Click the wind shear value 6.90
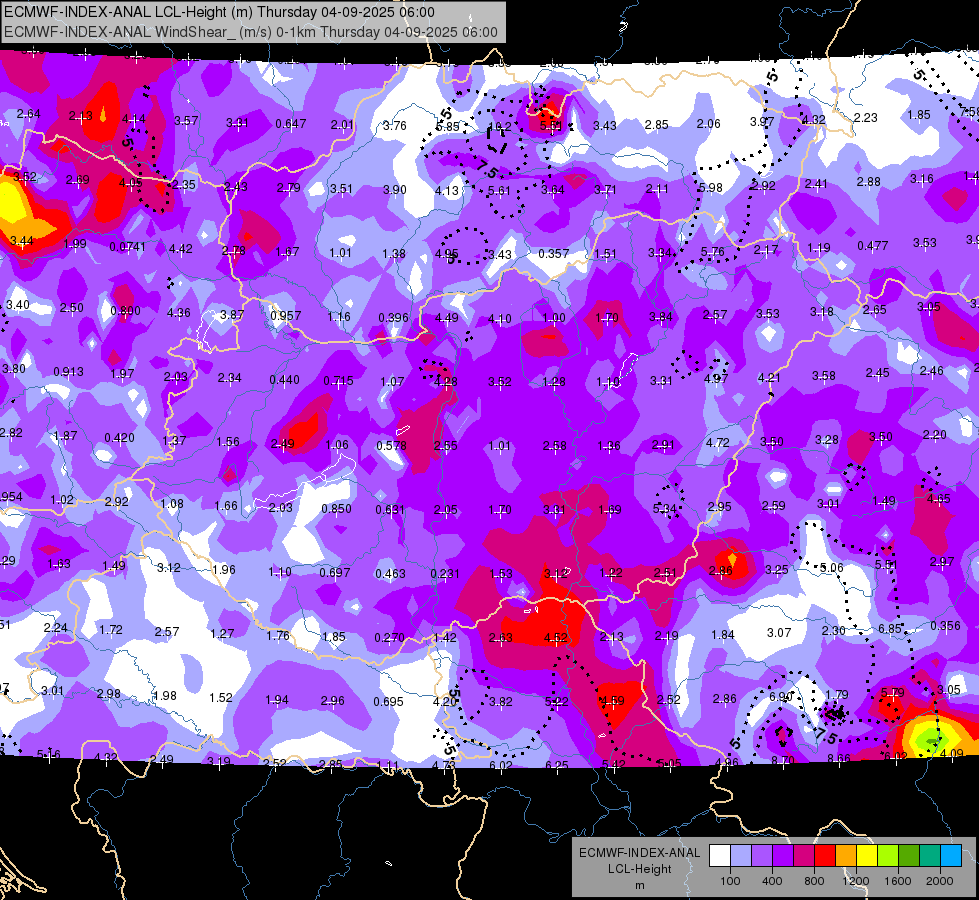The image size is (979, 900). [x=780, y=696]
